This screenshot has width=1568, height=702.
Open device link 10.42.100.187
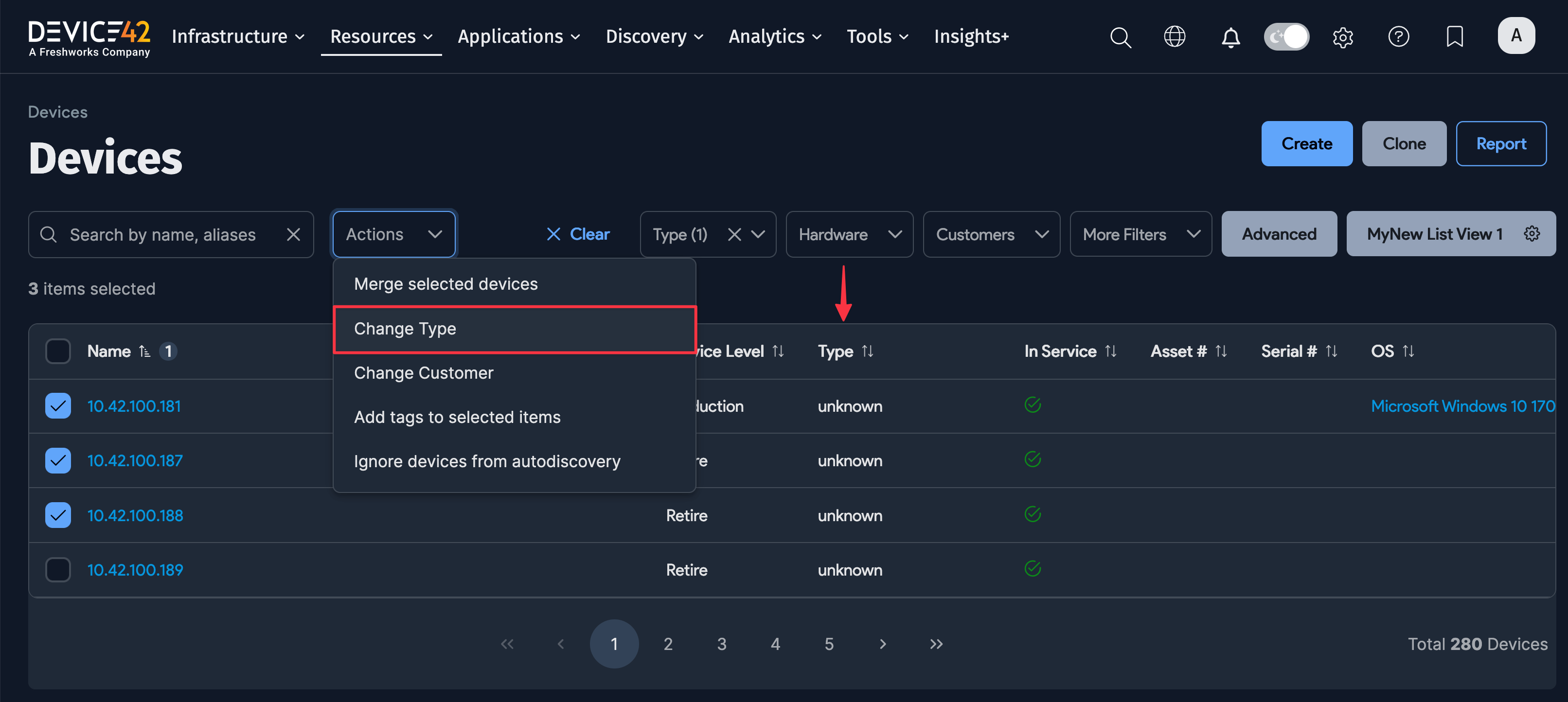pyautogui.click(x=135, y=460)
